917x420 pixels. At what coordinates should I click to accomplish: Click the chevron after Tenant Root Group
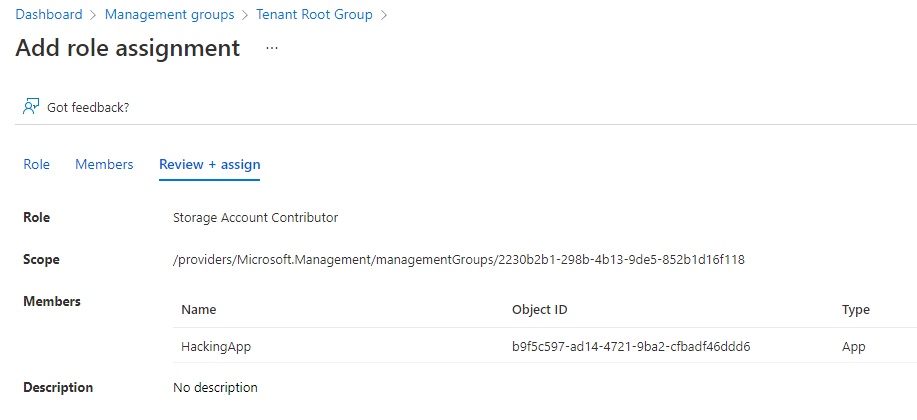pyautogui.click(x=384, y=15)
